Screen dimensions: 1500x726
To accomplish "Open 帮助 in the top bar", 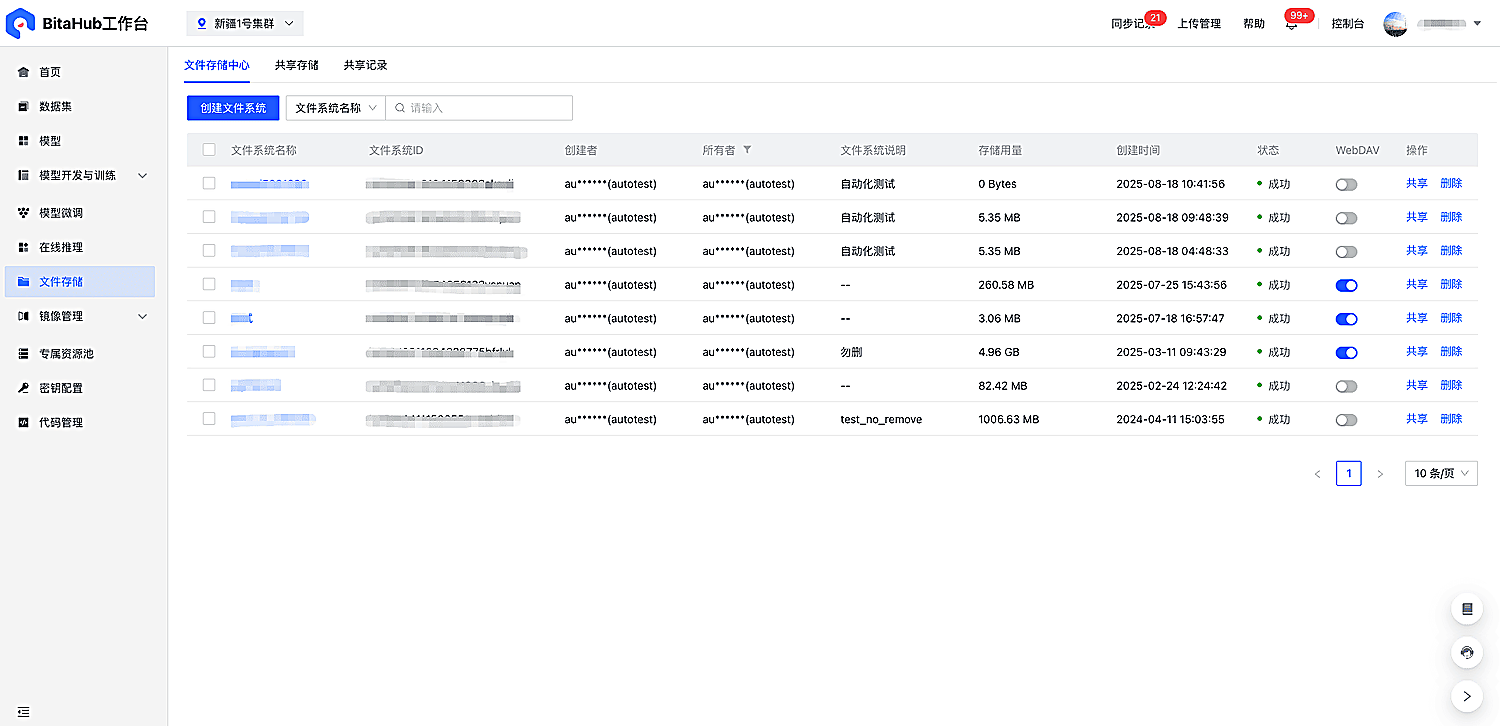I will tap(1254, 24).
